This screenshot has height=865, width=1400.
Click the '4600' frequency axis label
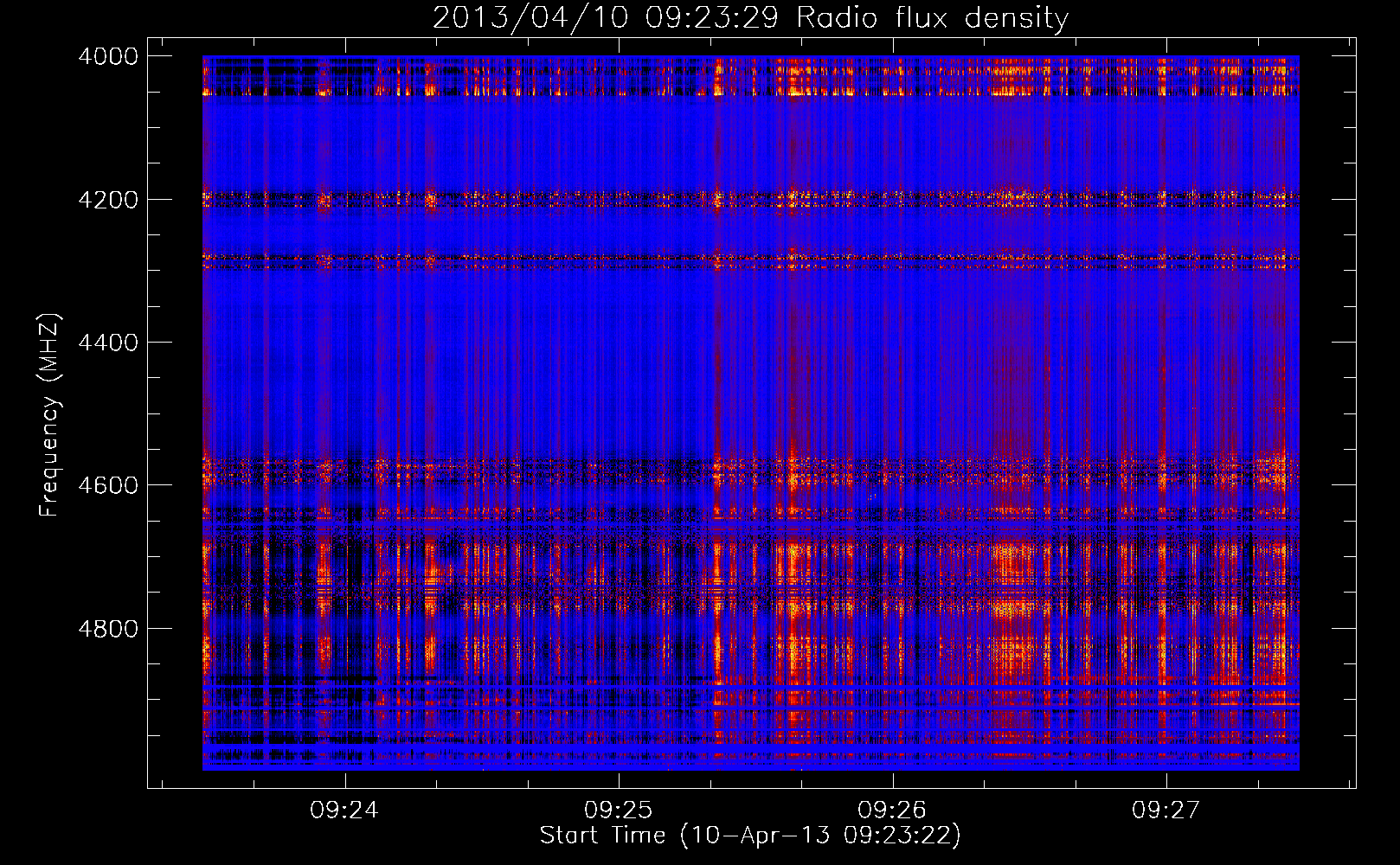tap(108, 485)
